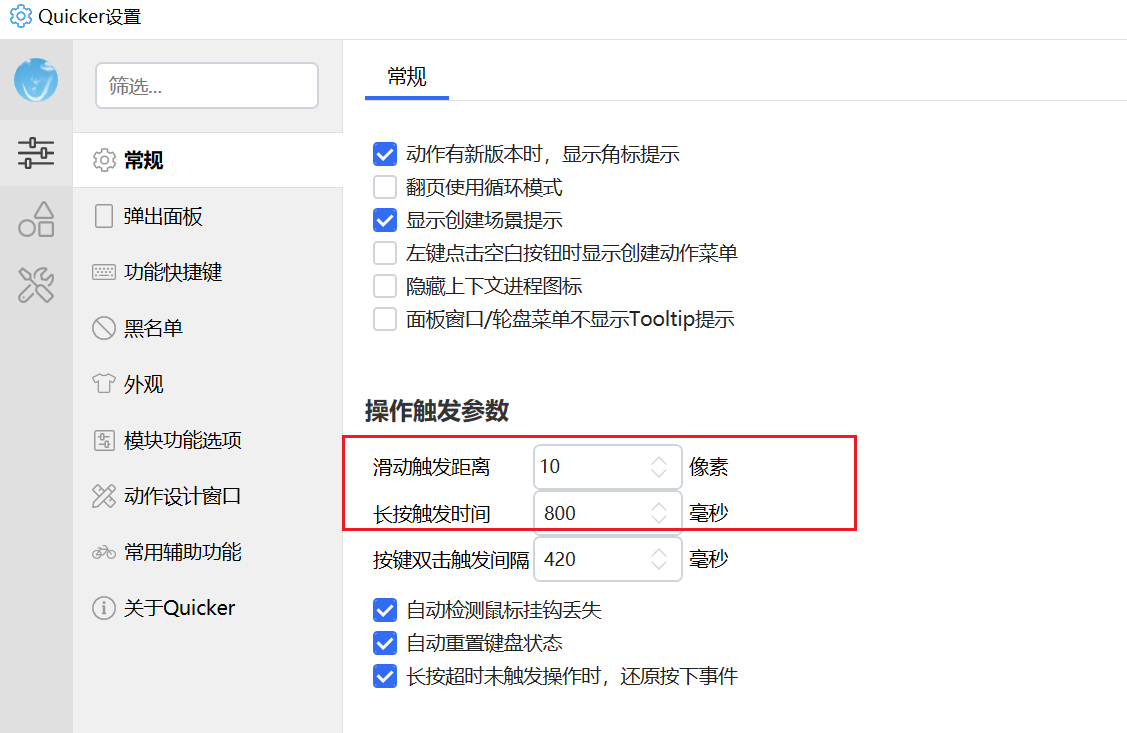This screenshot has width=1127, height=733.
Task: Open the 常规 settings category
Action: point(208,160)
